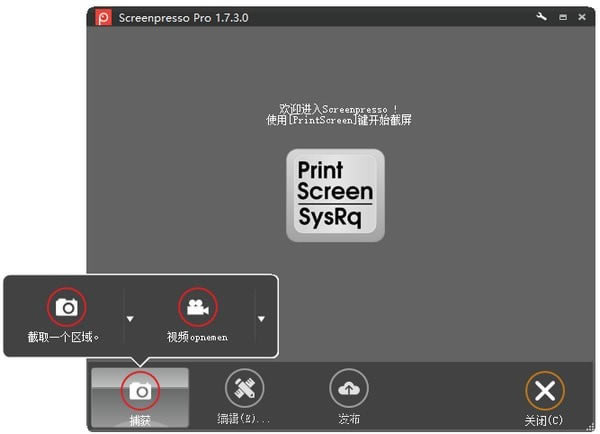Click the orange X close icon

(544, 390)
